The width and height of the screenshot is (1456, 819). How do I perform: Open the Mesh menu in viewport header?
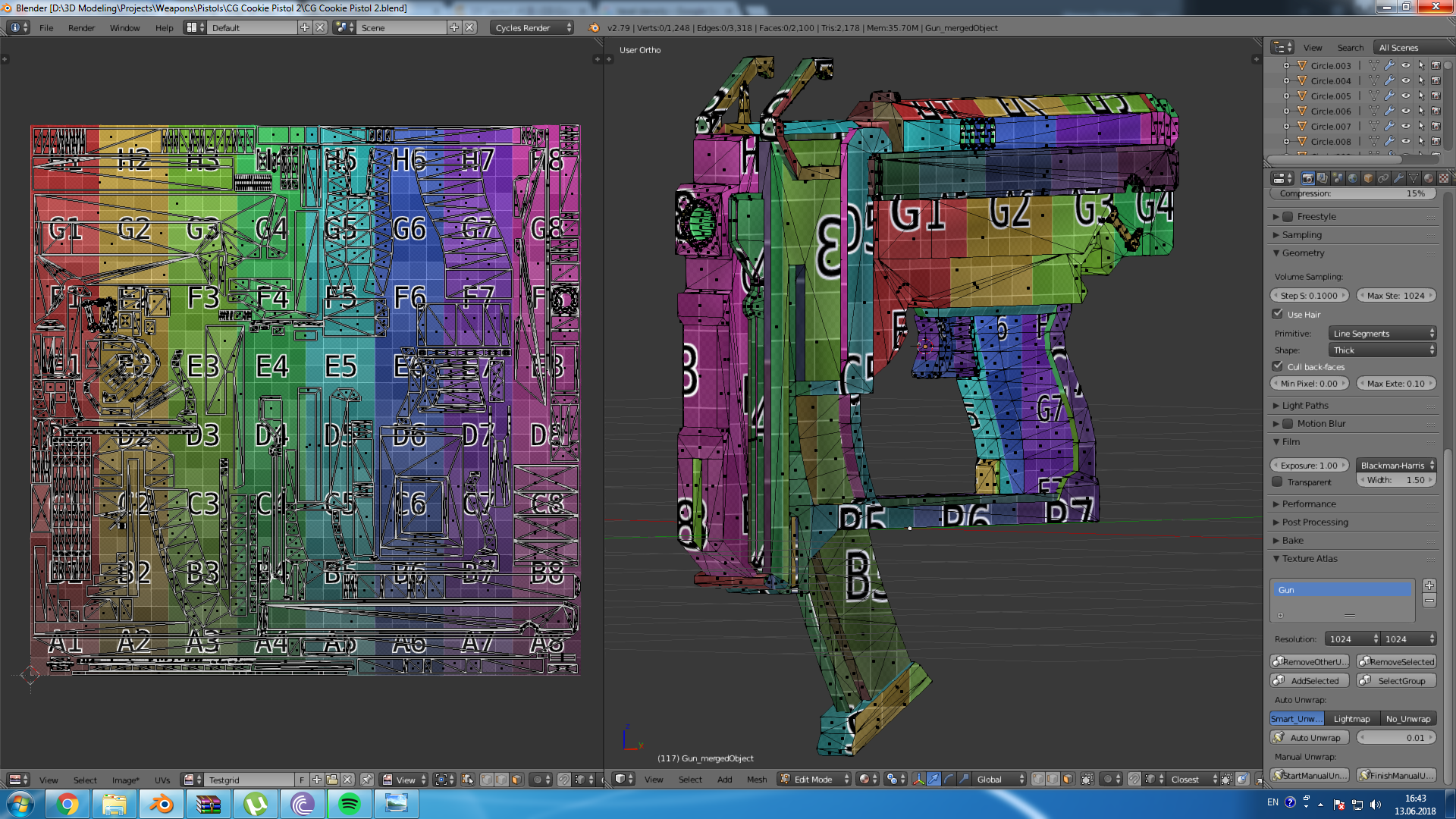click(x=756, y=780)
